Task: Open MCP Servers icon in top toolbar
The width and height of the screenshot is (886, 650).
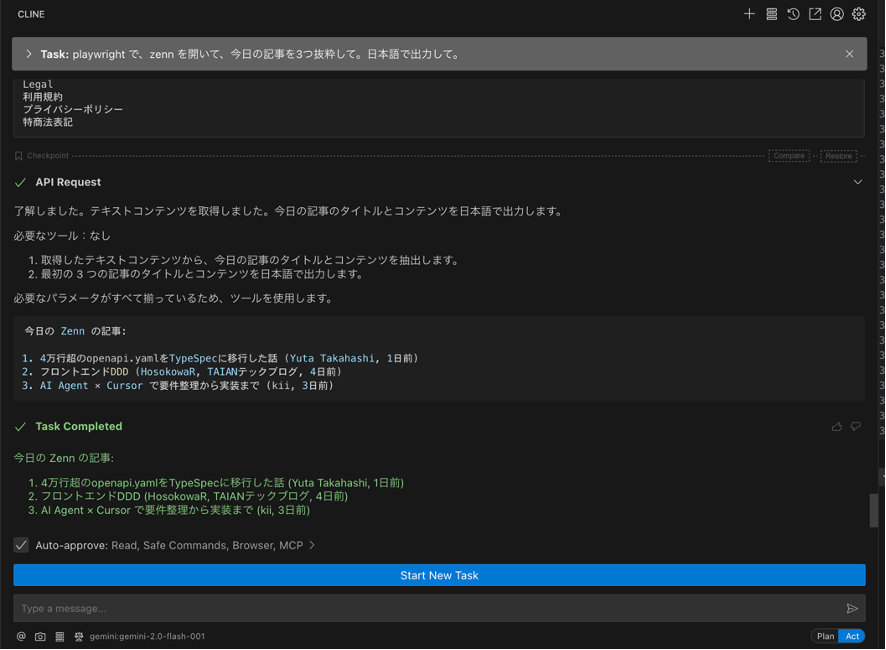Action: [771, 14]
